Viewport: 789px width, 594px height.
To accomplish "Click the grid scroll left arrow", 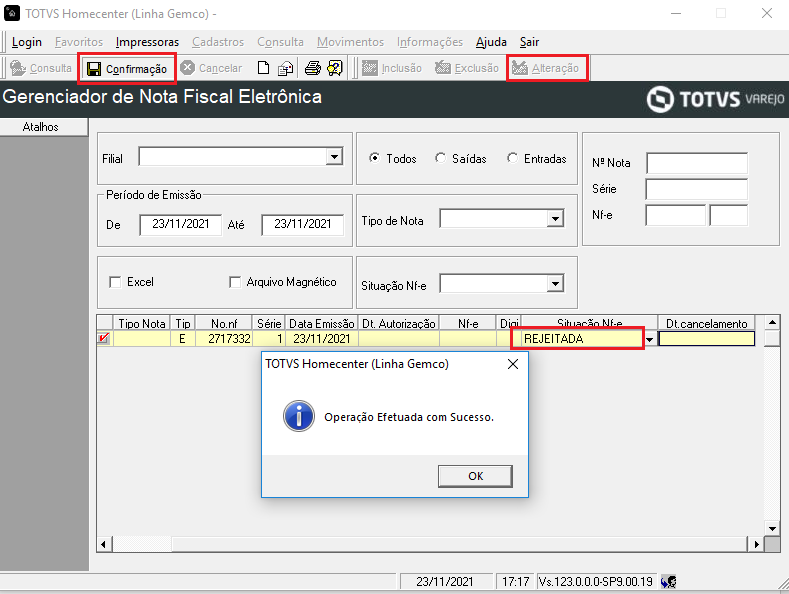I will pyautogui.click(x=104, y=544).
